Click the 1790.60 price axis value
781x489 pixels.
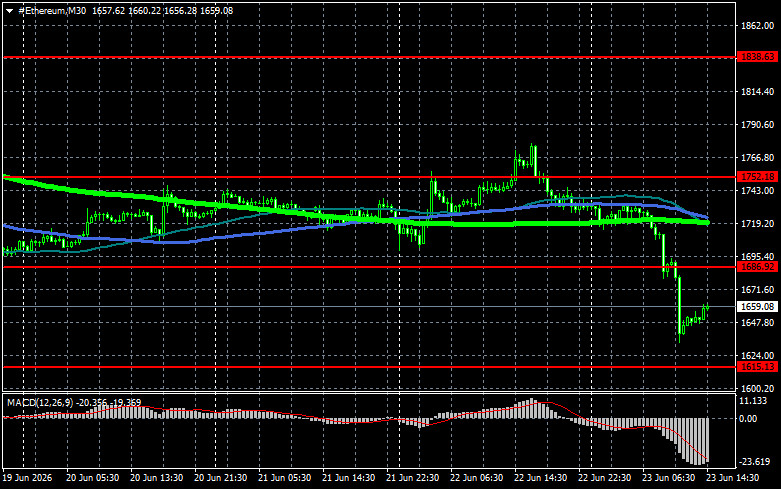[x=758, y=124]
